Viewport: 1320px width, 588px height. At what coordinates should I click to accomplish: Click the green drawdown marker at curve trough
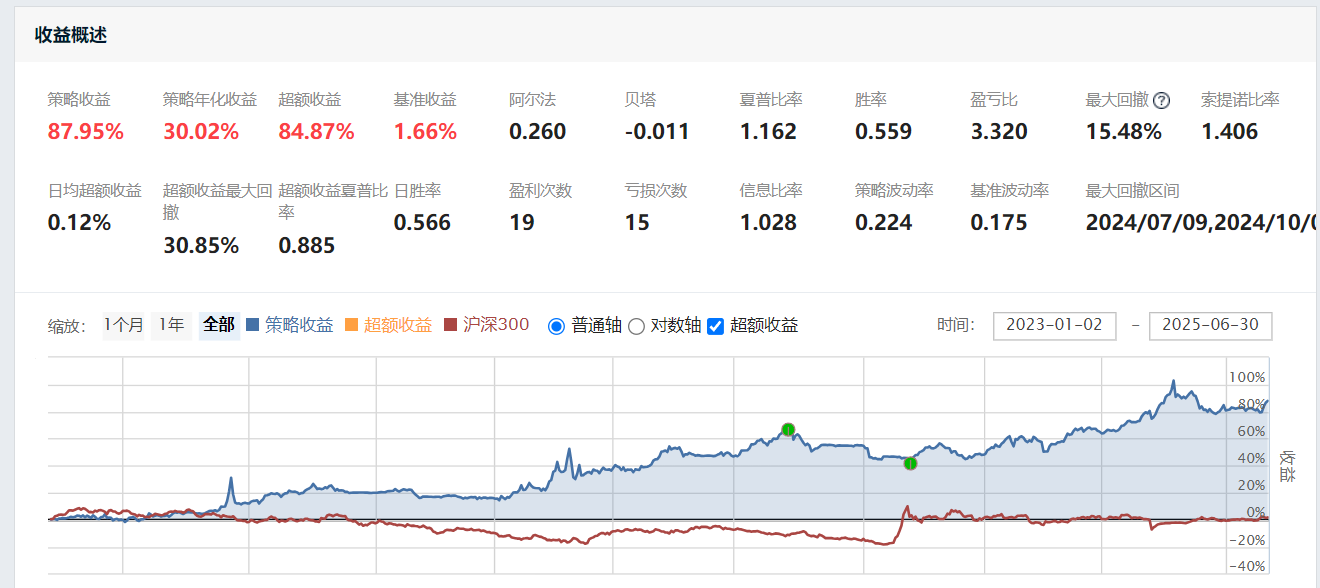coord(910,463)
